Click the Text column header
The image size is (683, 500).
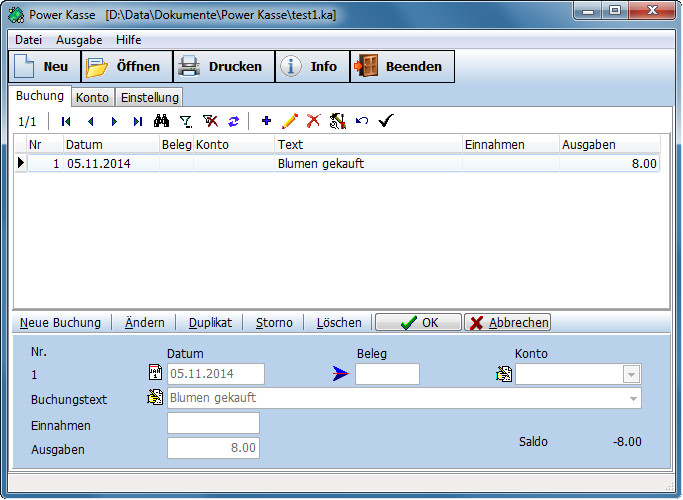369,145
